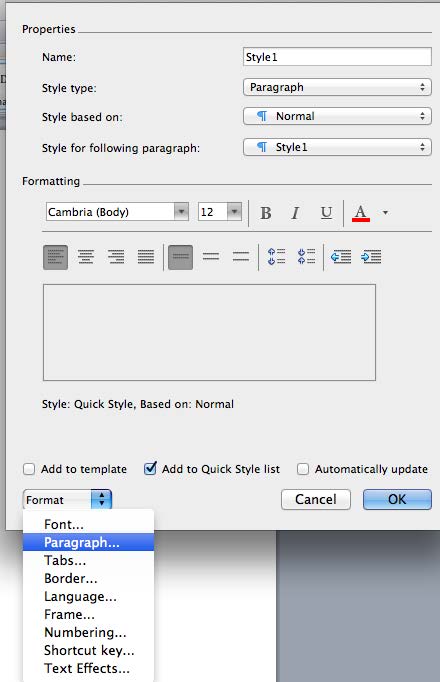Screen dimensions: 440x682
Task: Toggle Italic formatting button
Action: pos(295,213)
